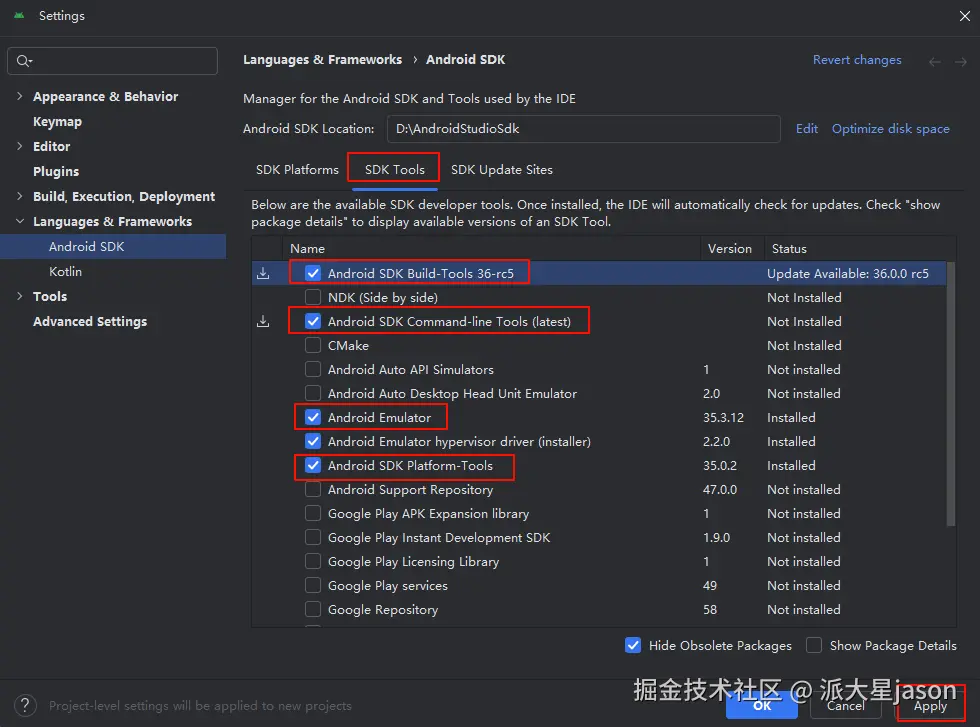Switch to SDK Update Sites tab
The width and height of the screenshot is (980, 727).
pyautogui.click(x=502, y=169)
